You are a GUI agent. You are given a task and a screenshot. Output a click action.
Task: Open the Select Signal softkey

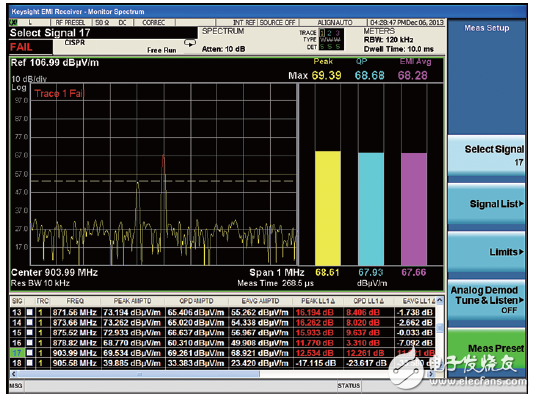click(x=486, y=155)
